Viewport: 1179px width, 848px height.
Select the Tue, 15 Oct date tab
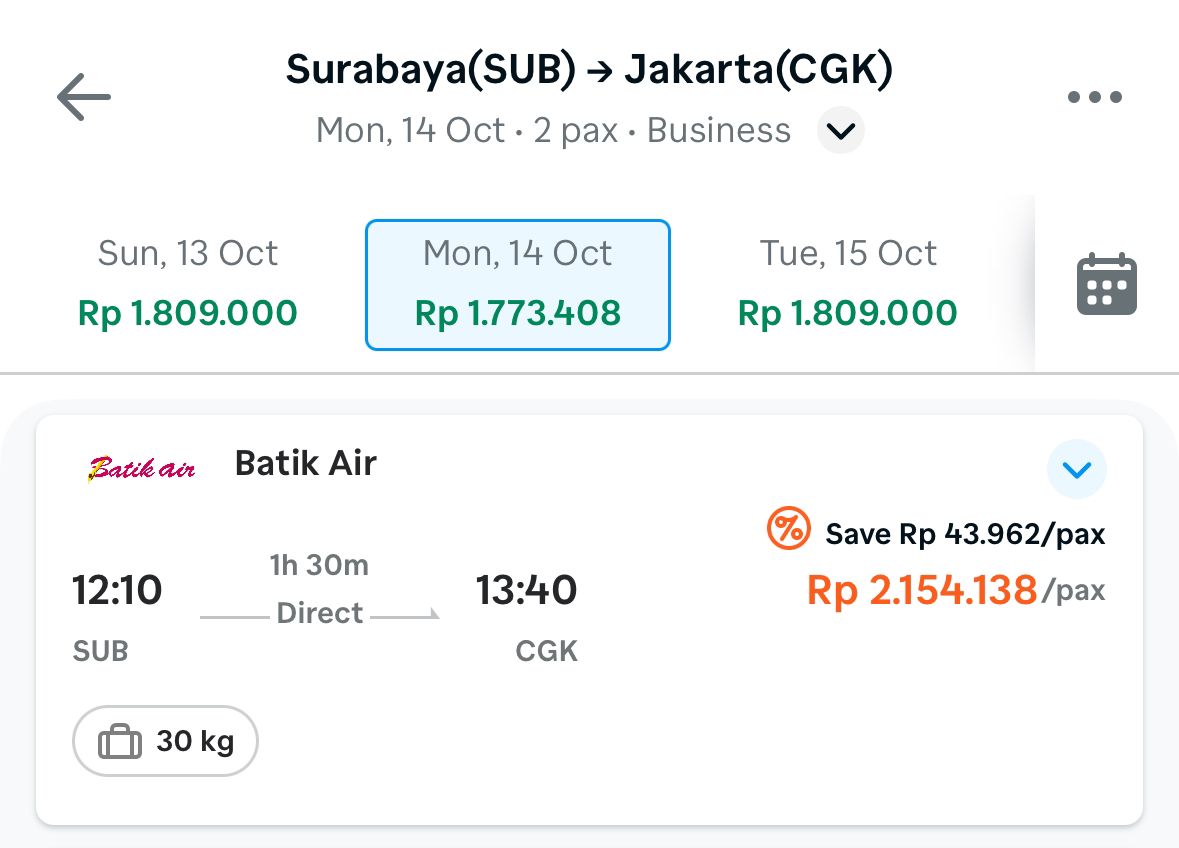tap(848, 284)
